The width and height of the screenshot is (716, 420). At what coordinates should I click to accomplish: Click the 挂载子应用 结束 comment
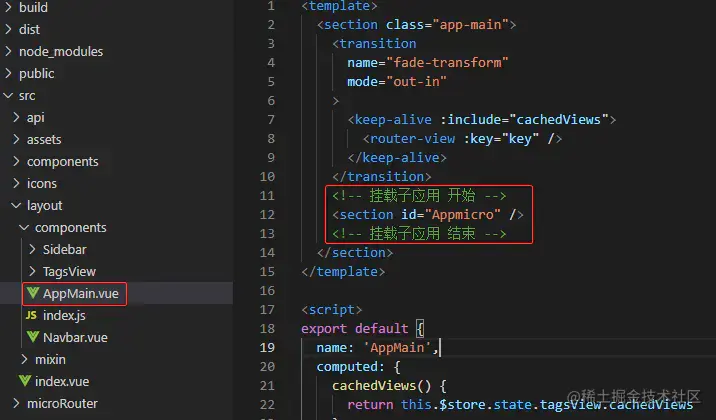[x=419, y=233]
